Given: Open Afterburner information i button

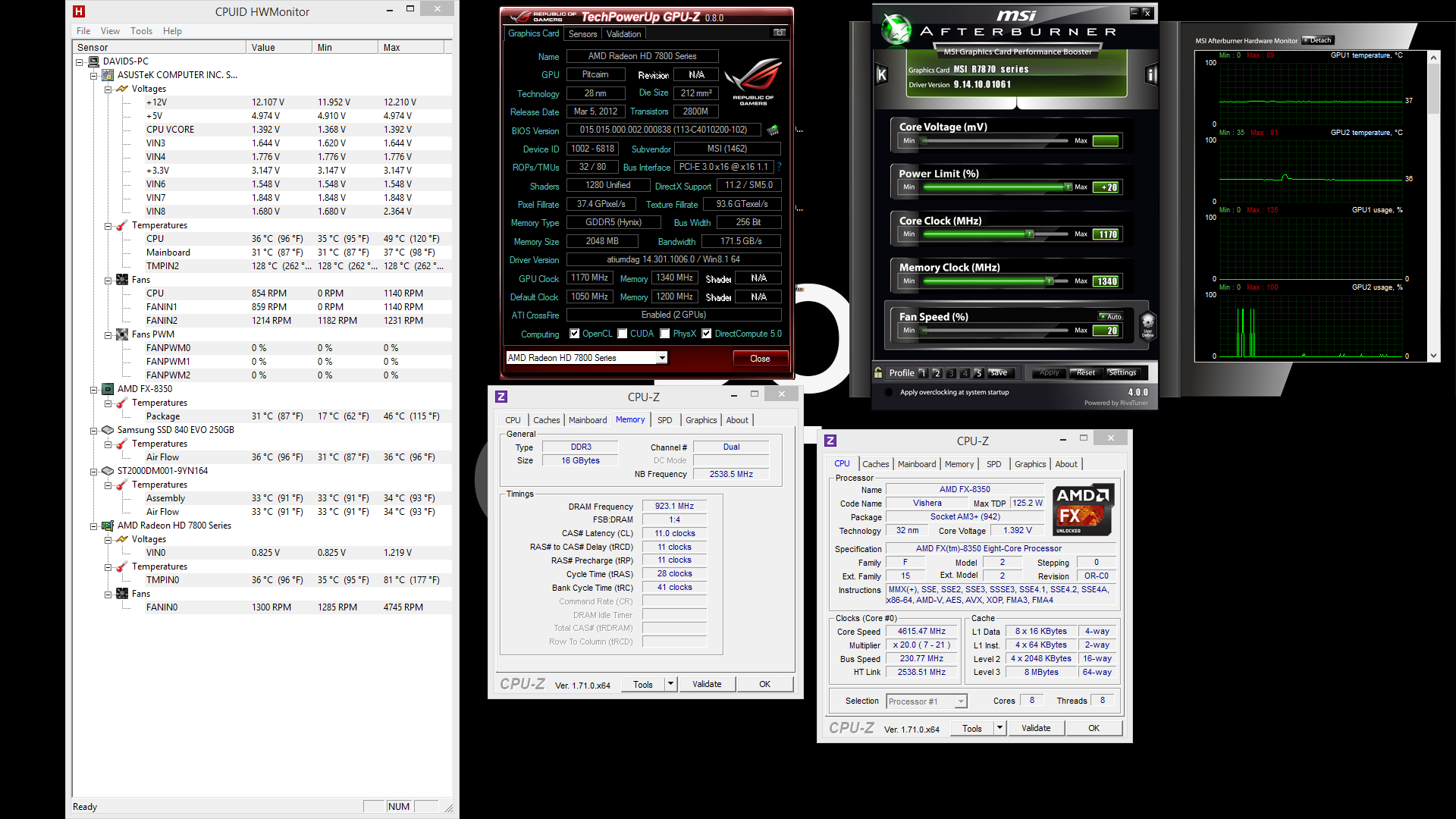Looking at the screenshot, I should pos(1151,74).
